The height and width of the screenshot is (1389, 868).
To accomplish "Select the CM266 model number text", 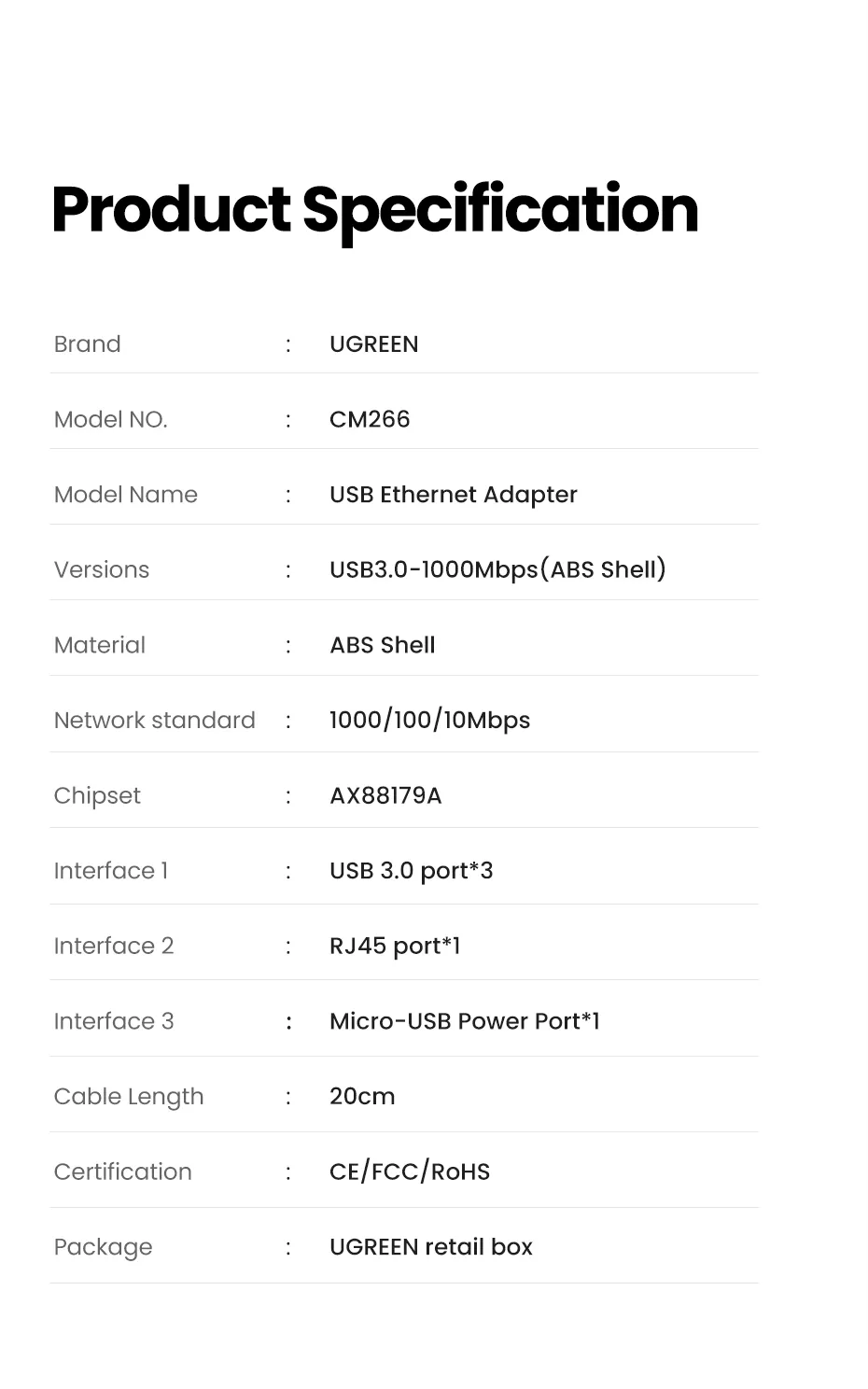I will tap(370, 419).
